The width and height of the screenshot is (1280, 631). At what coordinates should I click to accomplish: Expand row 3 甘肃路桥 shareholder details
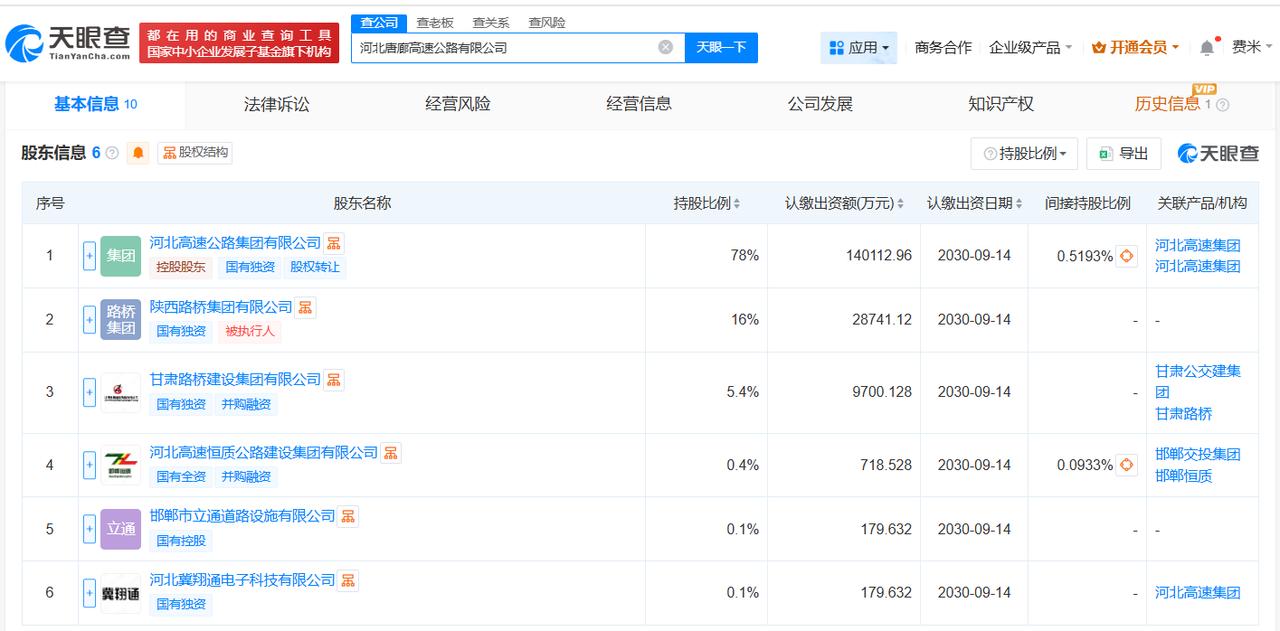coord(89,392)
